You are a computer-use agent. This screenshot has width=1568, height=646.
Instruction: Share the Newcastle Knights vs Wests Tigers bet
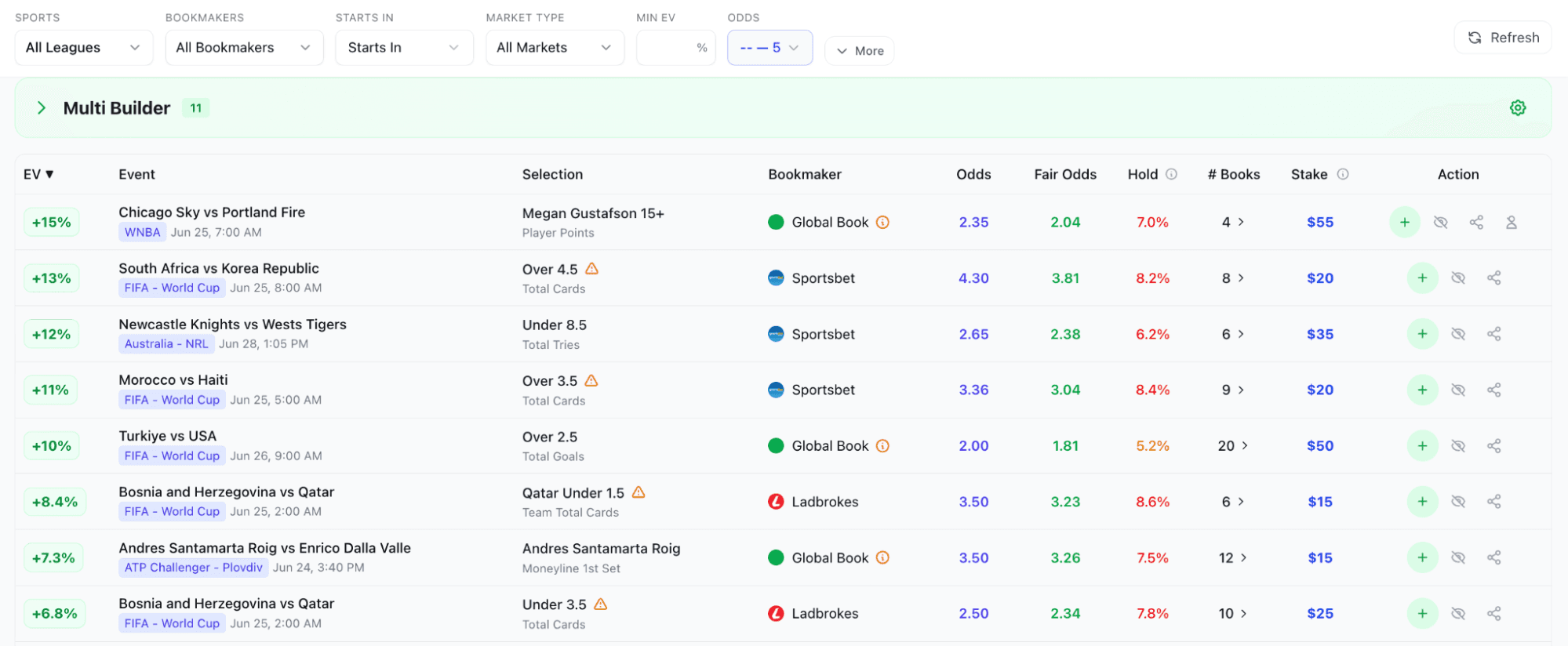(x=1493, y=334)
